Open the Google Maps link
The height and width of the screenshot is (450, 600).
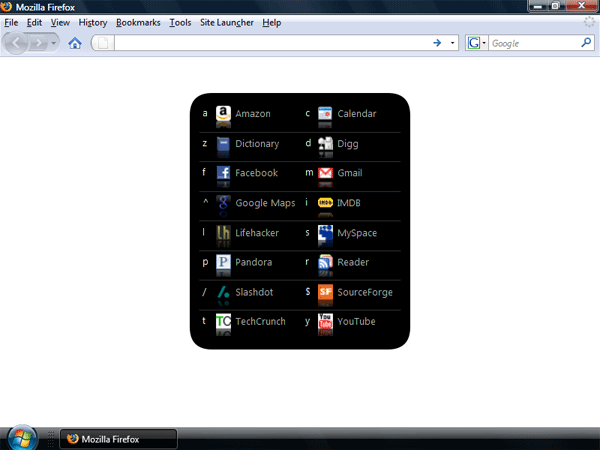[265, 203]
